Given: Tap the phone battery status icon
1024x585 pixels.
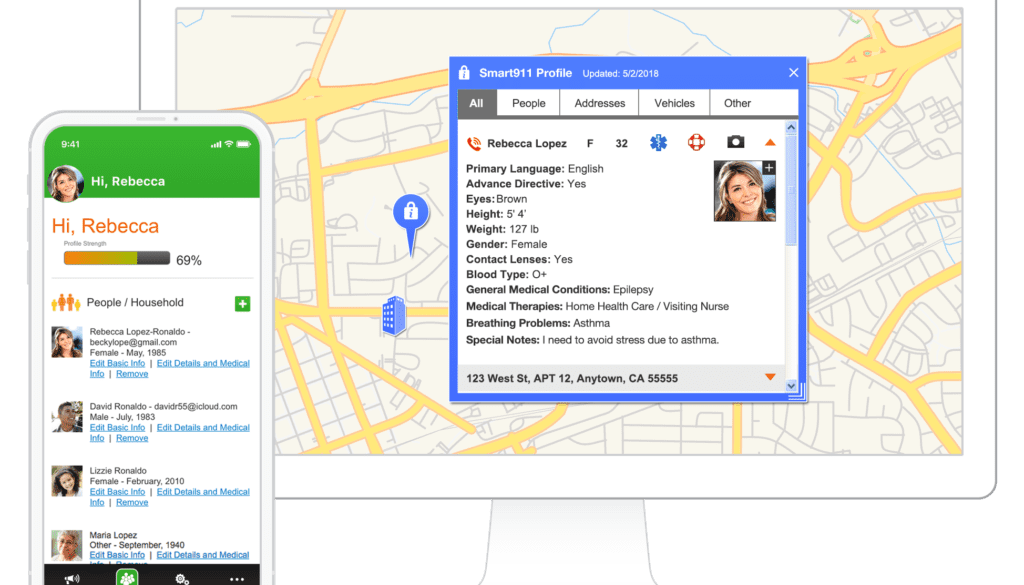Looking at the screenshot, I should [244, 144].
